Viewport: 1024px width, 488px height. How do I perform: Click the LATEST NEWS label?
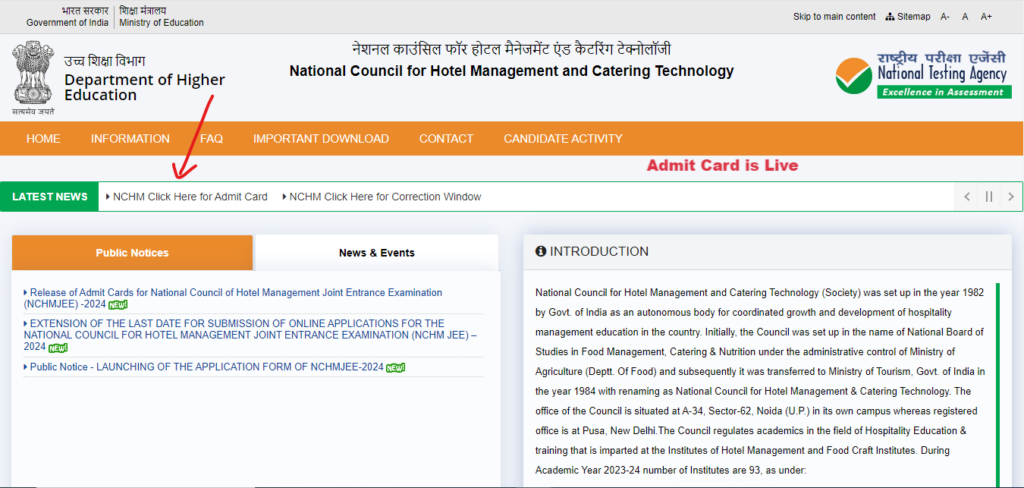point(50,197)
